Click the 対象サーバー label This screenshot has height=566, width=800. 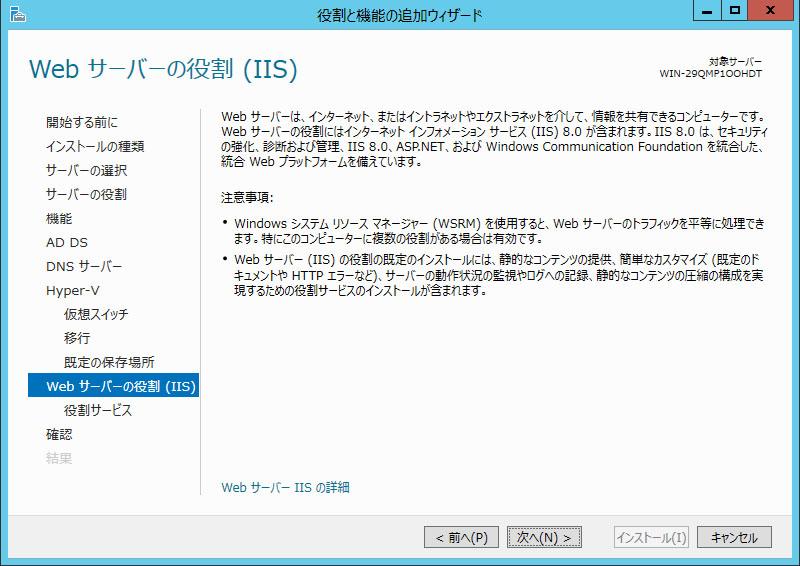pyautogui.click(x=735, y=62)
